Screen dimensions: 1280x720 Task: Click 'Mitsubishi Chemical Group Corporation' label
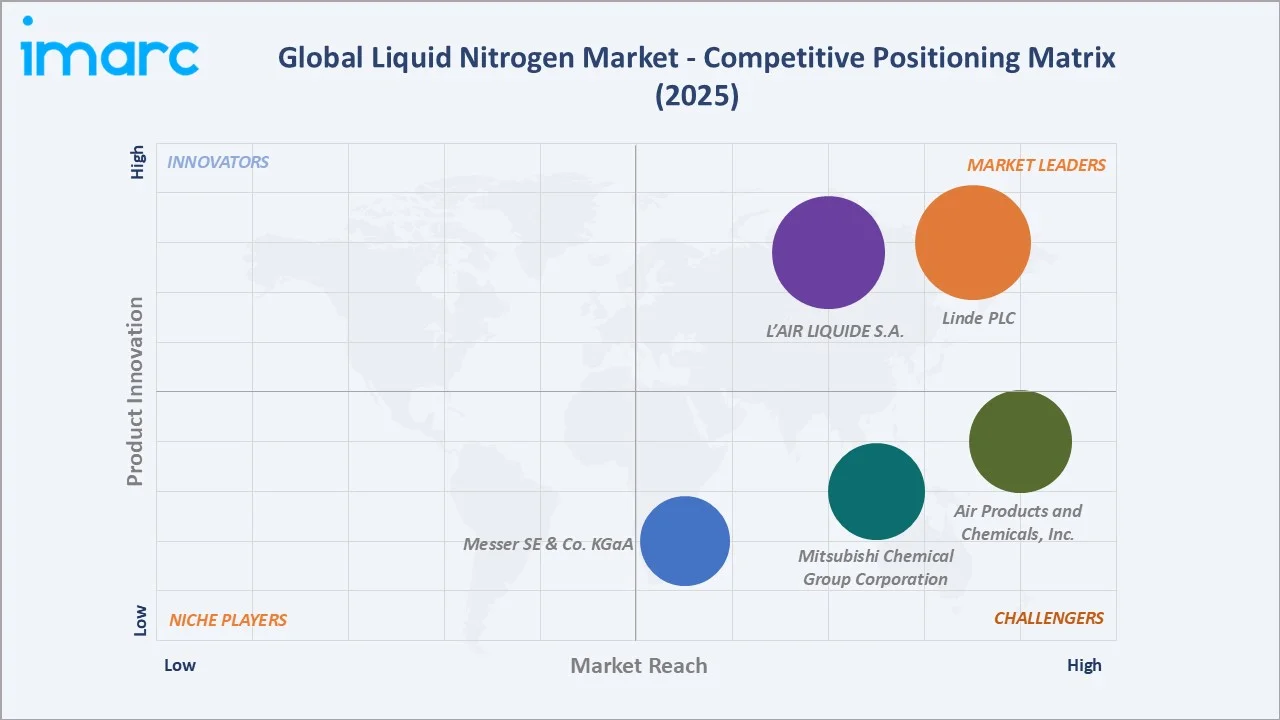click(876, 567)
